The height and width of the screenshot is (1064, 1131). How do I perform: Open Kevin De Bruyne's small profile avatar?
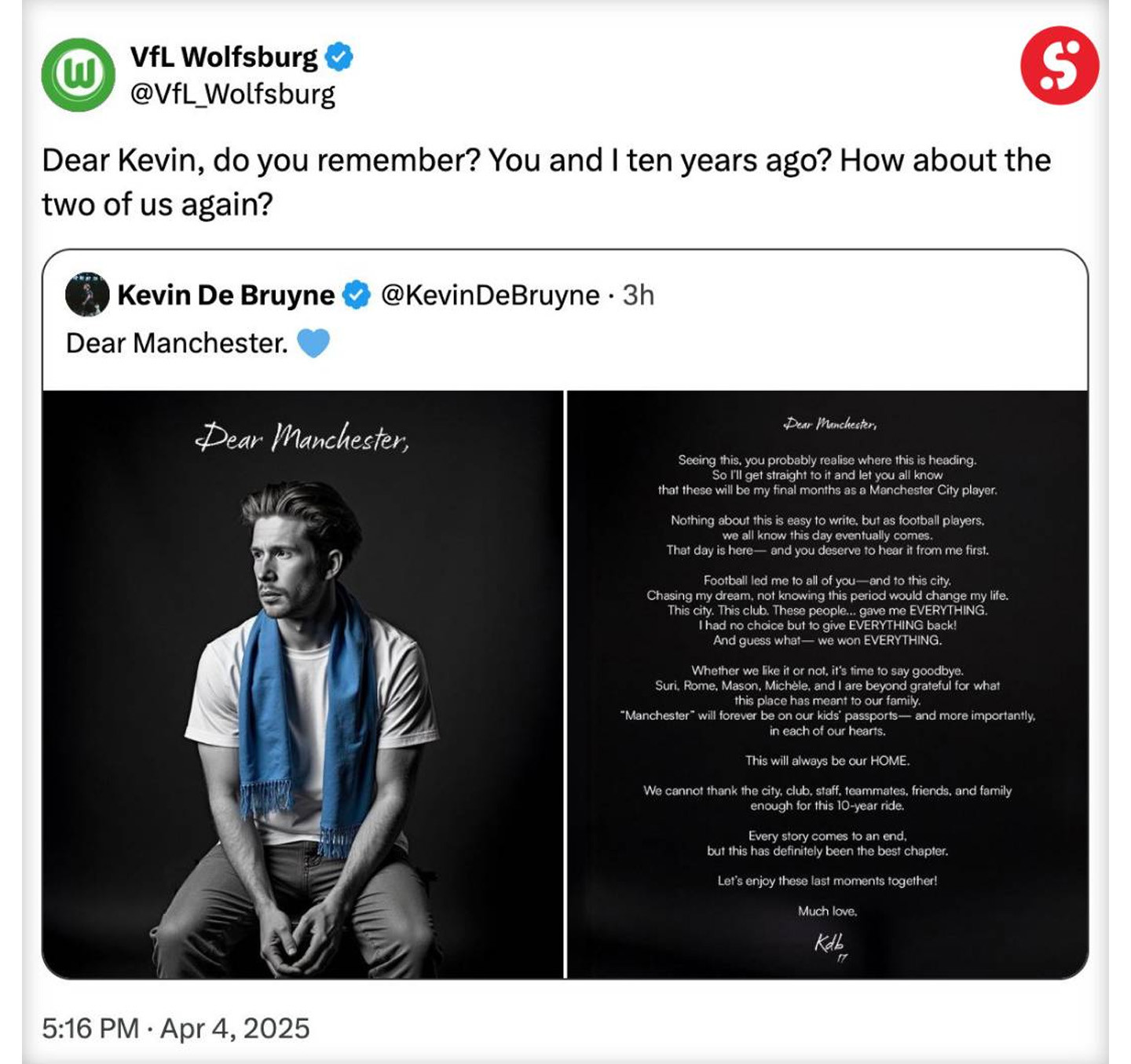coord(87,294)
